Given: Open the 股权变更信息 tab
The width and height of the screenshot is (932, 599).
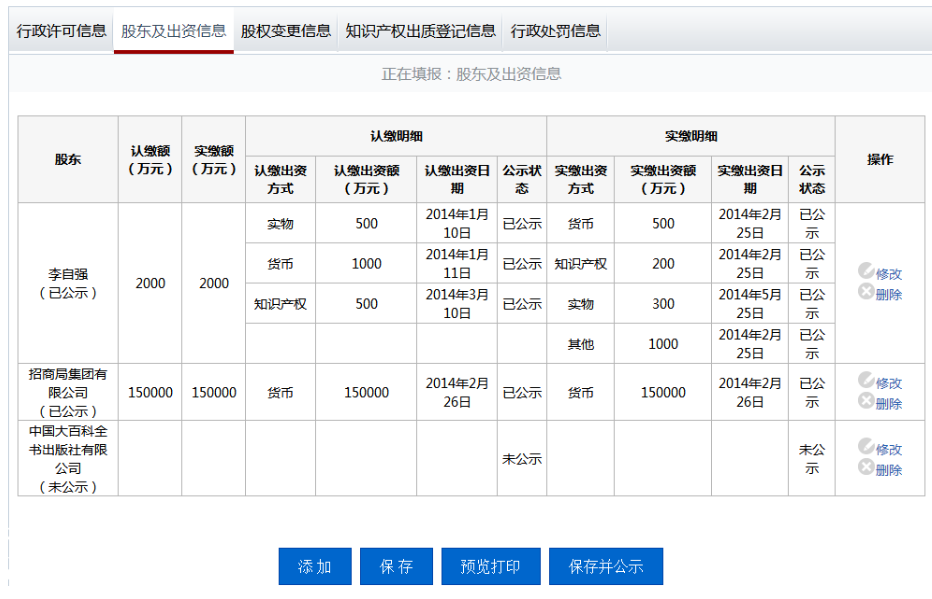Looking at the screenshot, I should tap(285, 31).
